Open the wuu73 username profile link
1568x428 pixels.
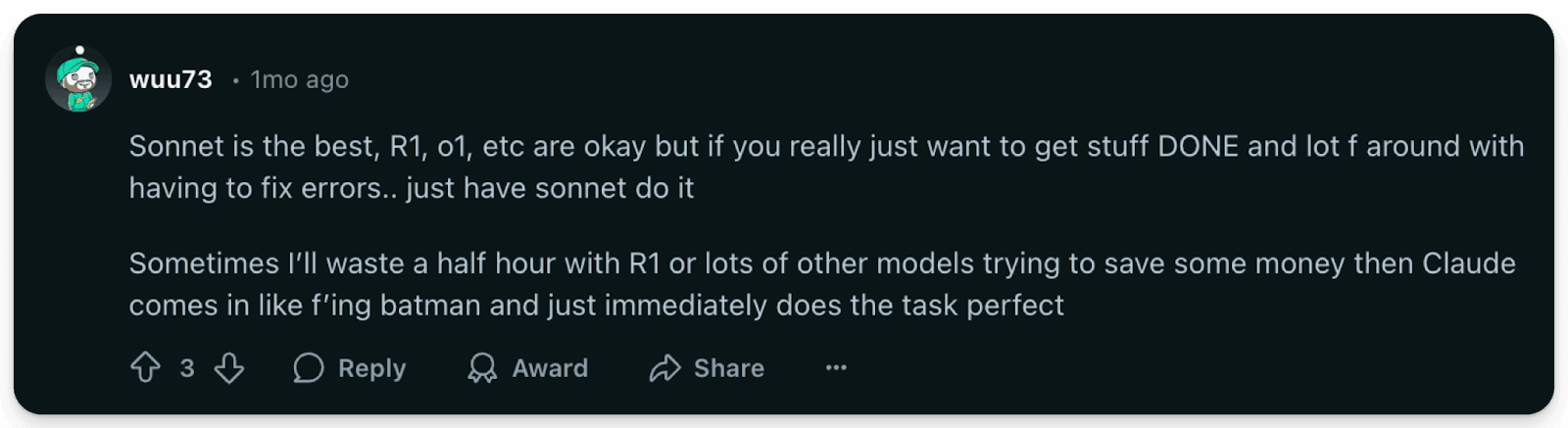pos(171,79)
